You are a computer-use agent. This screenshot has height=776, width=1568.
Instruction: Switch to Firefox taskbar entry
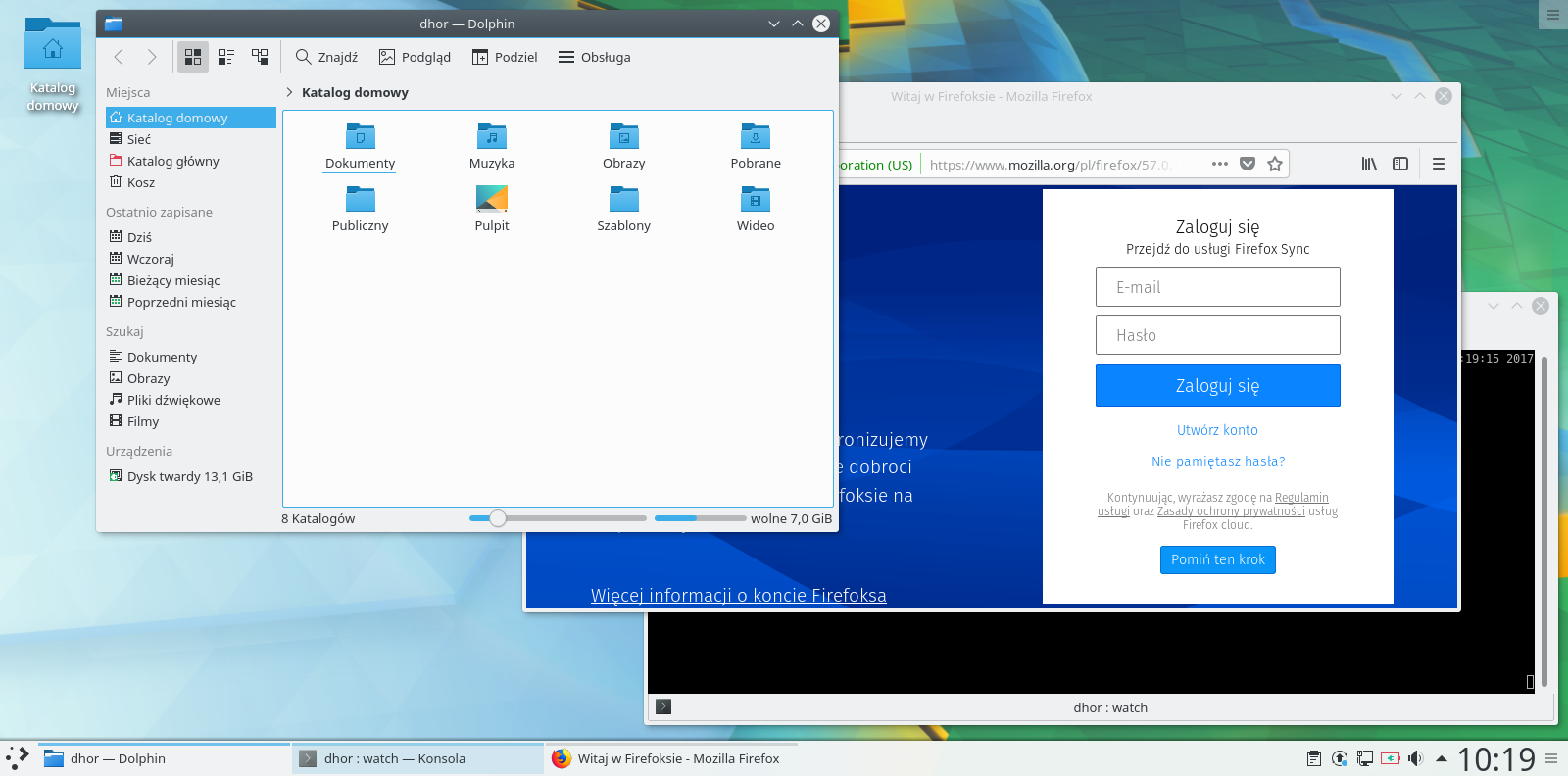point(671,758)
